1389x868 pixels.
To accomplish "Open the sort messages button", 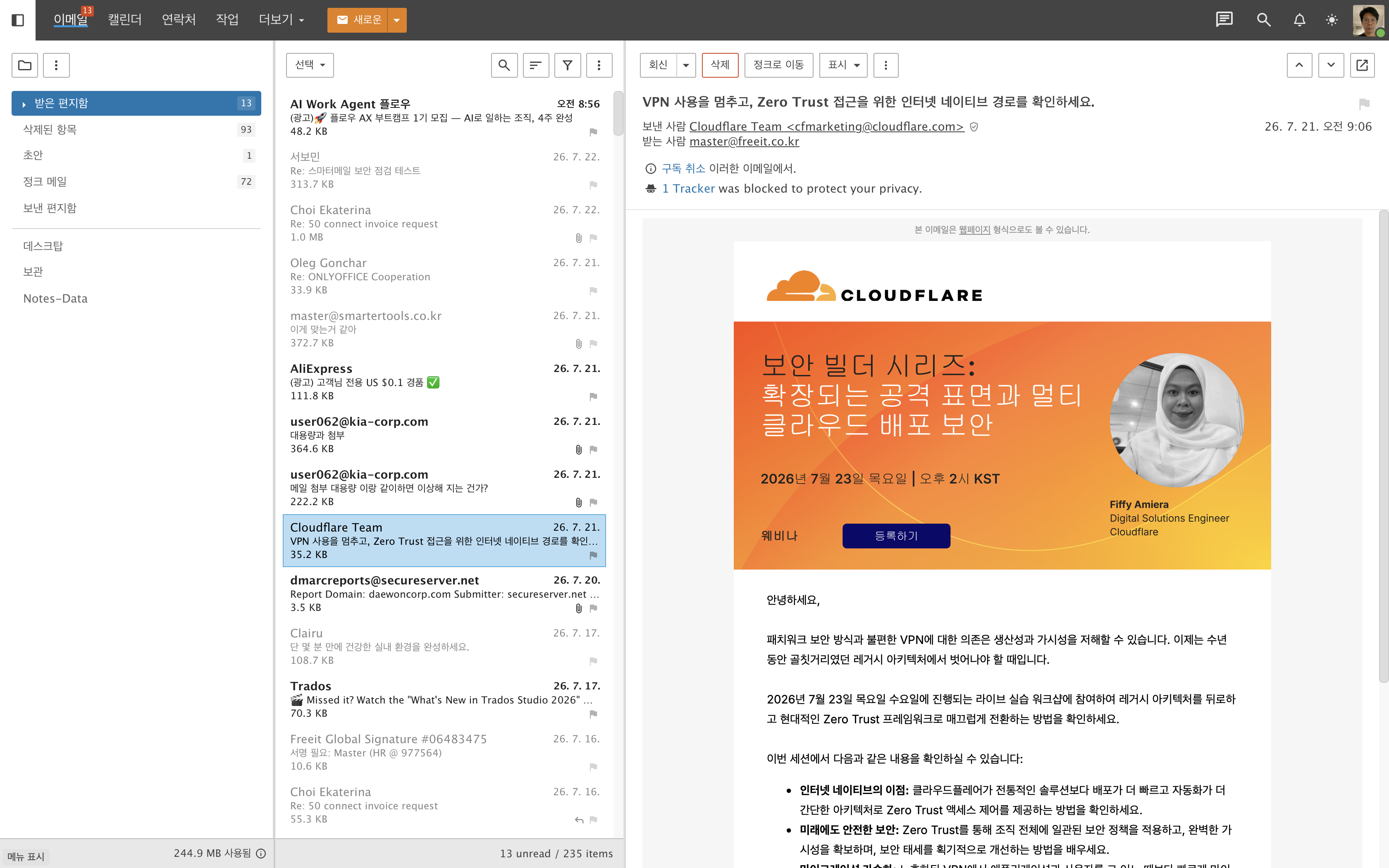I will tap(535, 65).
